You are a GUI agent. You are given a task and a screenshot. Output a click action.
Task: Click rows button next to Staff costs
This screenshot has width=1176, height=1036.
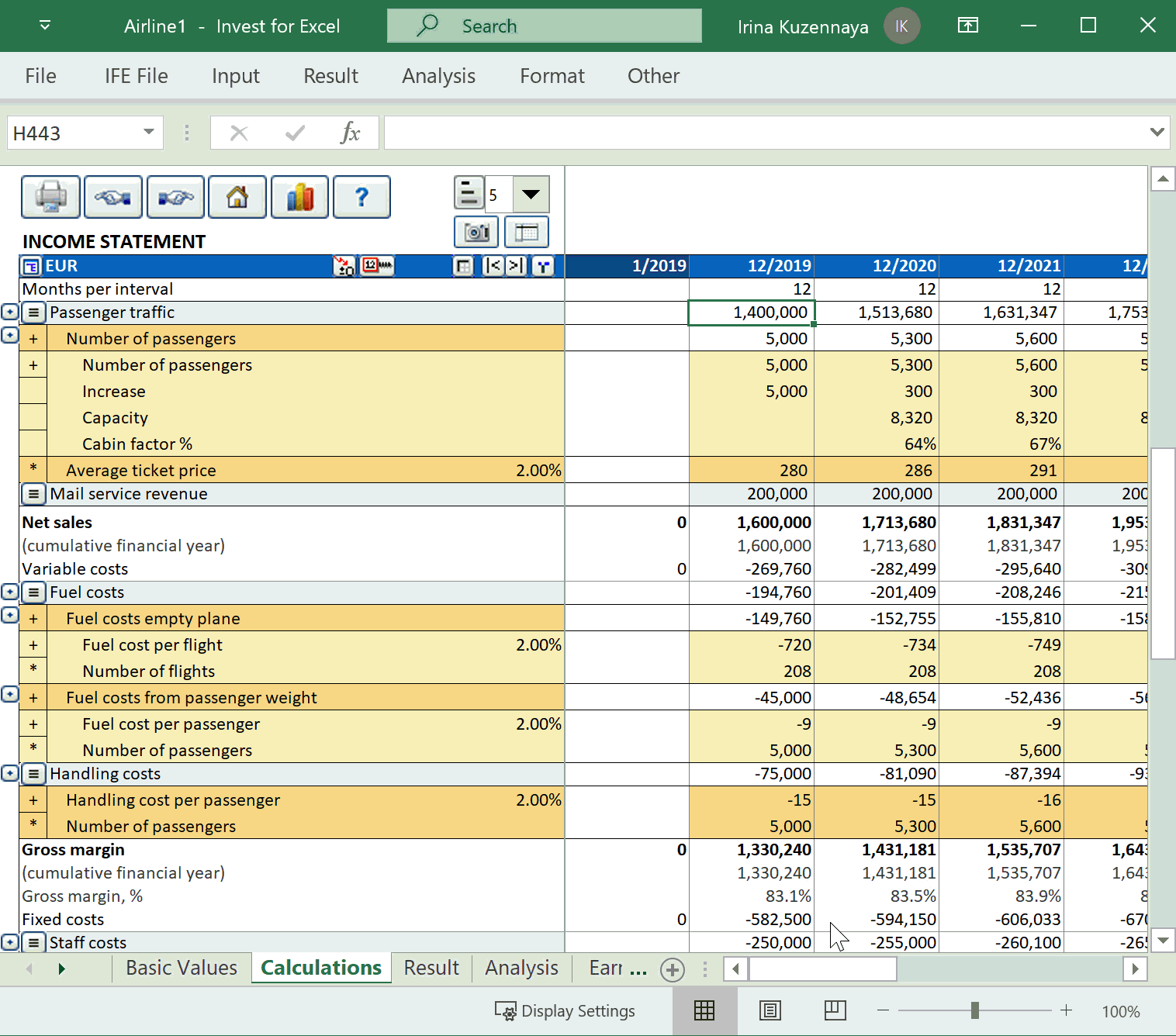tap(33, 943)
